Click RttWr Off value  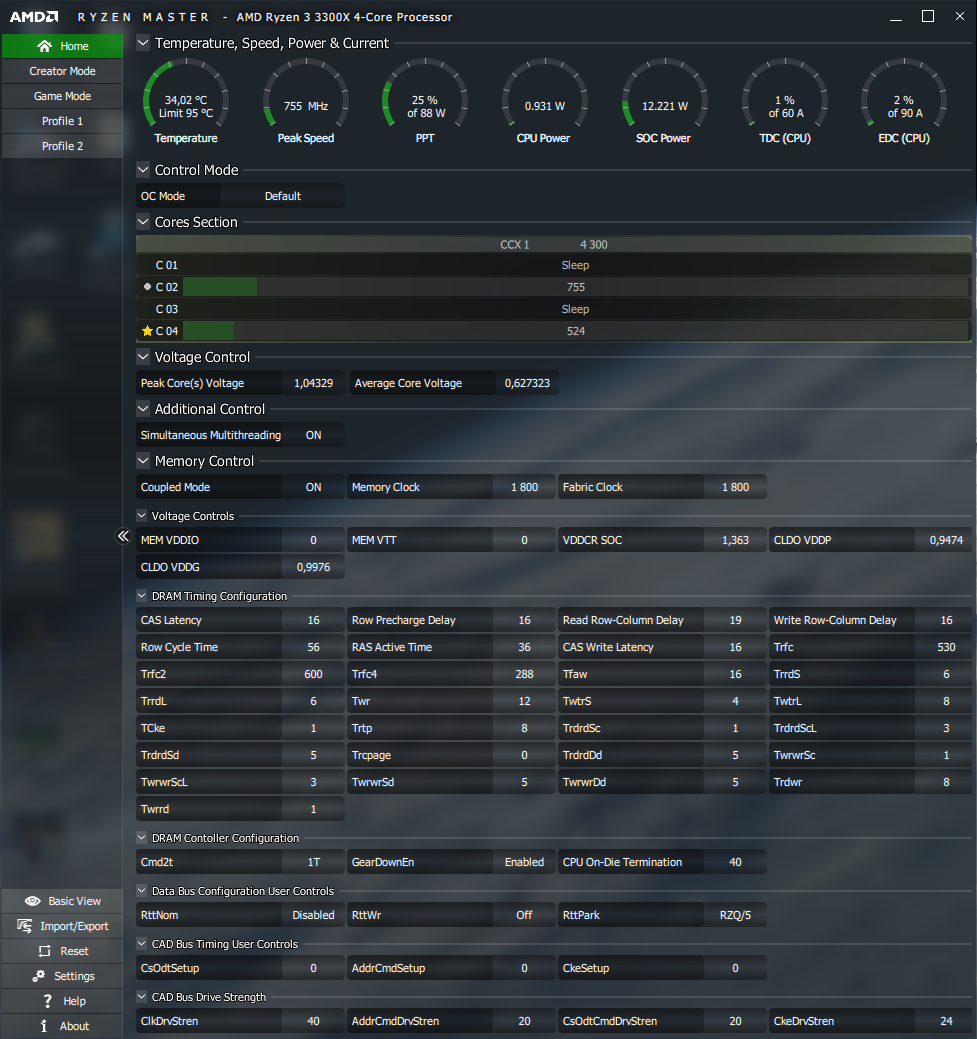[x=524, y=915]
